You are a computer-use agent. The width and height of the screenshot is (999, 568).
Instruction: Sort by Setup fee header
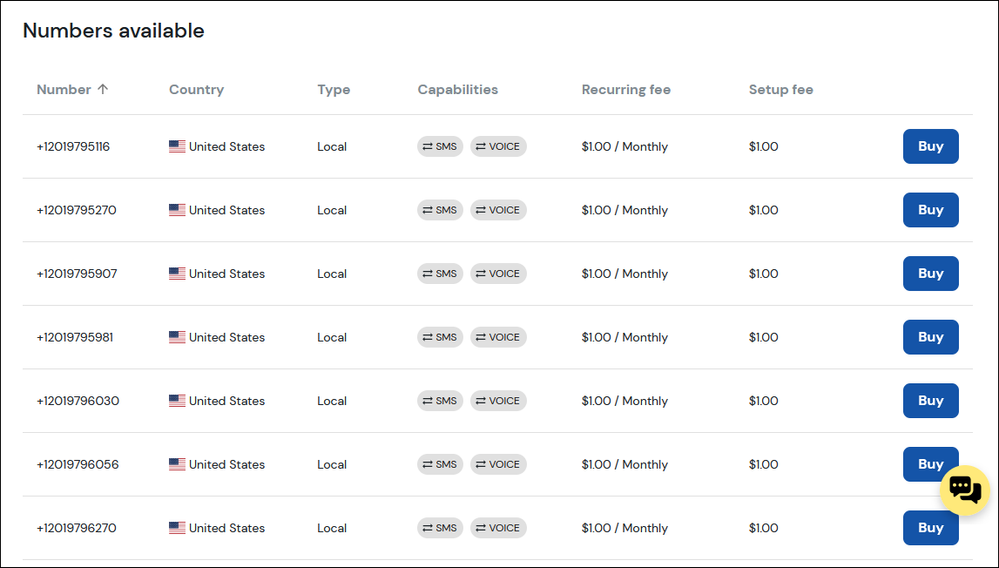pyautogui.click(x=780, y=90)
